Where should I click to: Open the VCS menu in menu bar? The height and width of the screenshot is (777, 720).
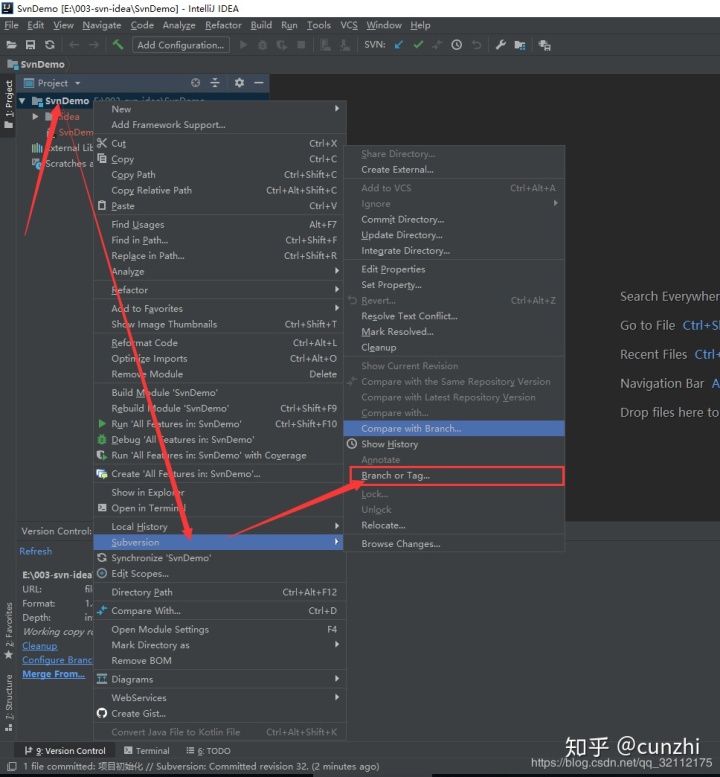coord(349,25)
